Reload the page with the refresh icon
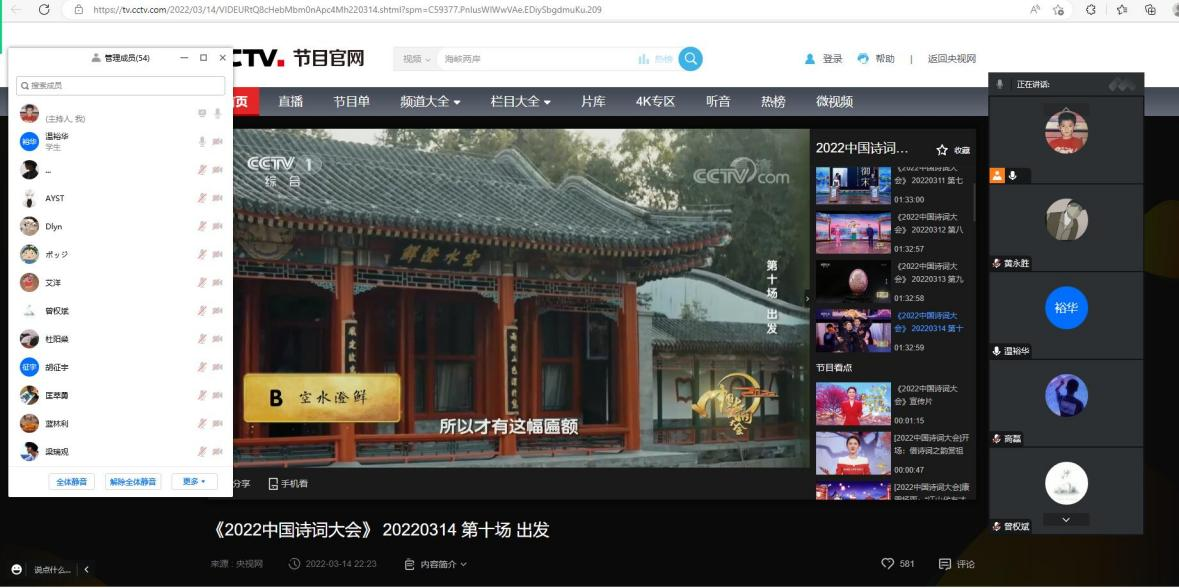The image size is (1179, 588). pos(44,10)
